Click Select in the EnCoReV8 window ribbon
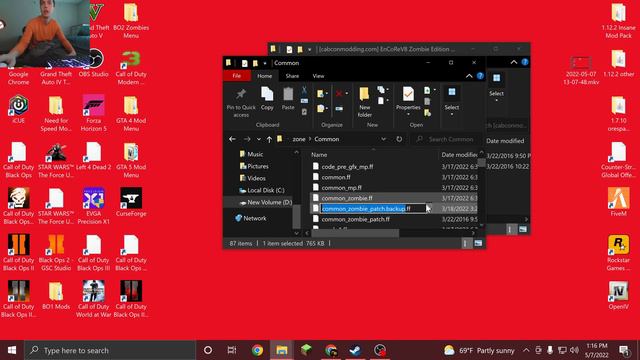 point(496,87)
